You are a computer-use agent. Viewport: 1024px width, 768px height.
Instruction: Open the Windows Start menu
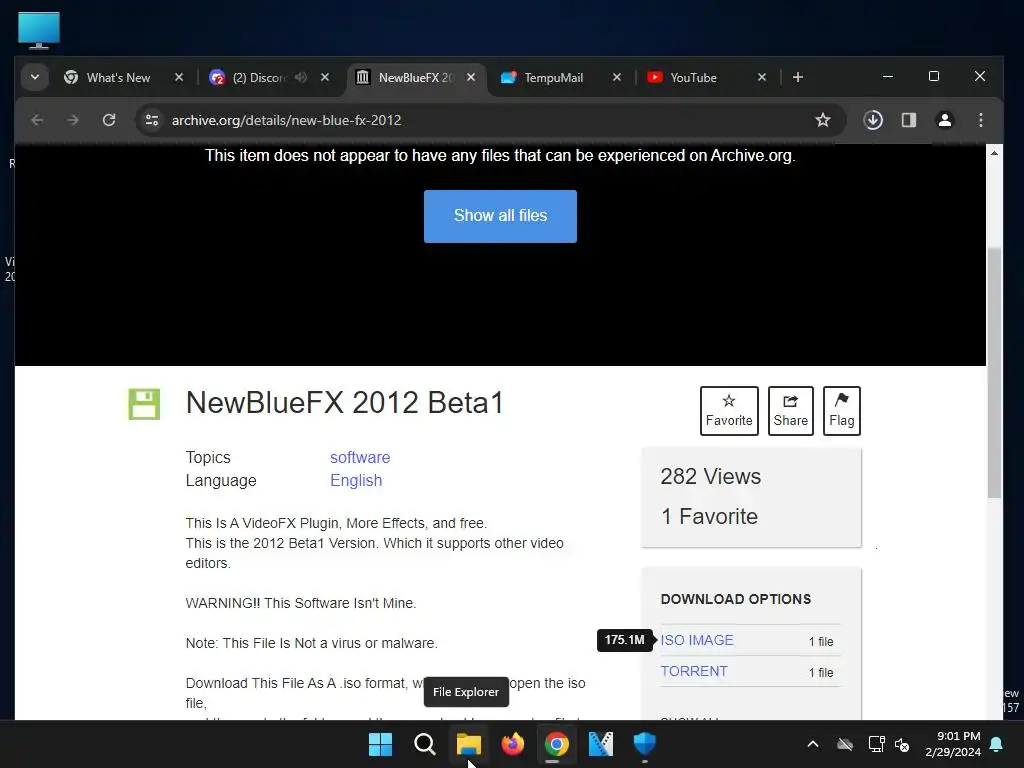(x=380, y=744)
